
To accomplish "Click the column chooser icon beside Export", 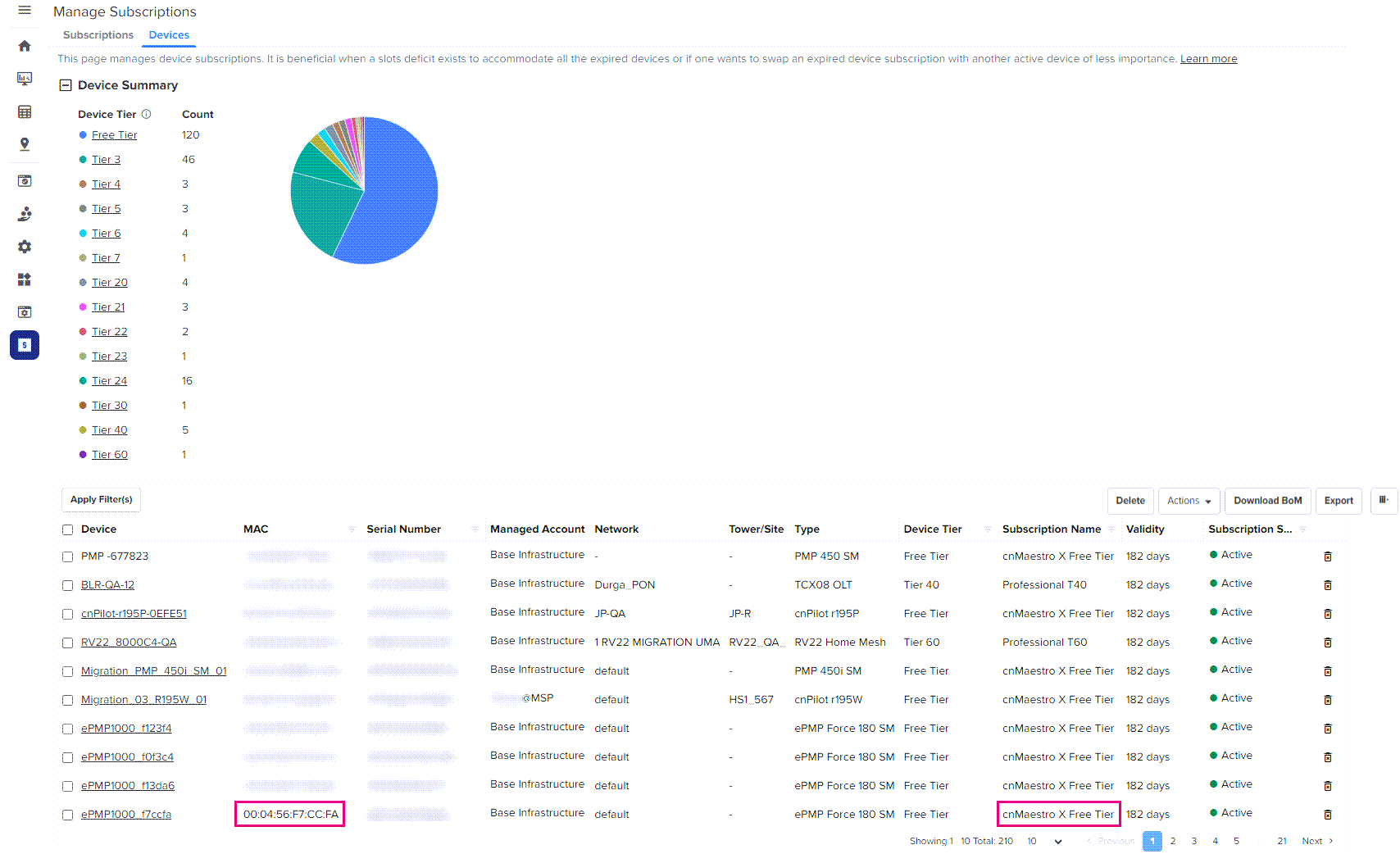I will click(1384, 500).
